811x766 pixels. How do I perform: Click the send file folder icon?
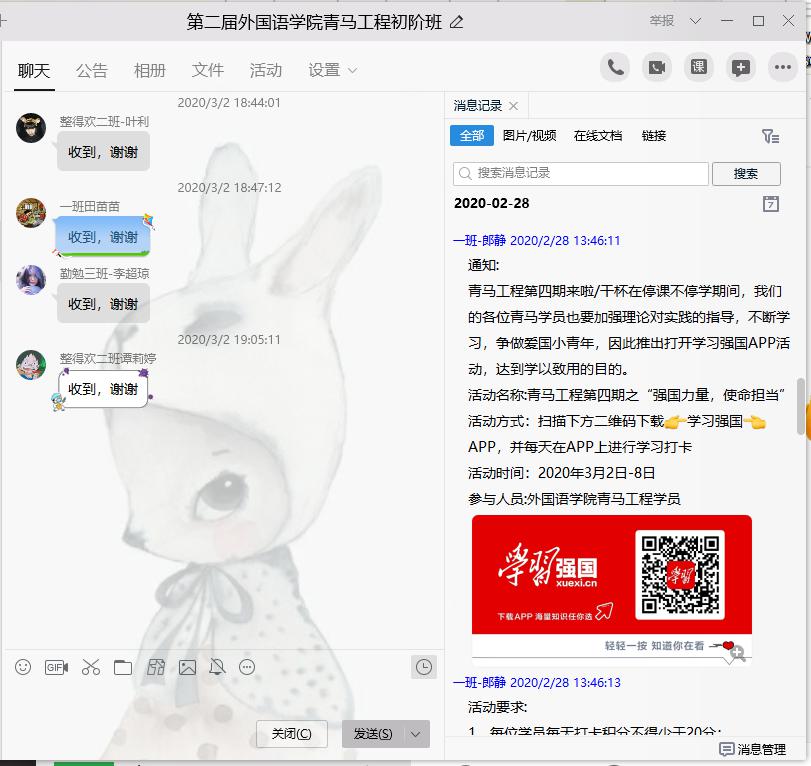(x=123, y=667)
